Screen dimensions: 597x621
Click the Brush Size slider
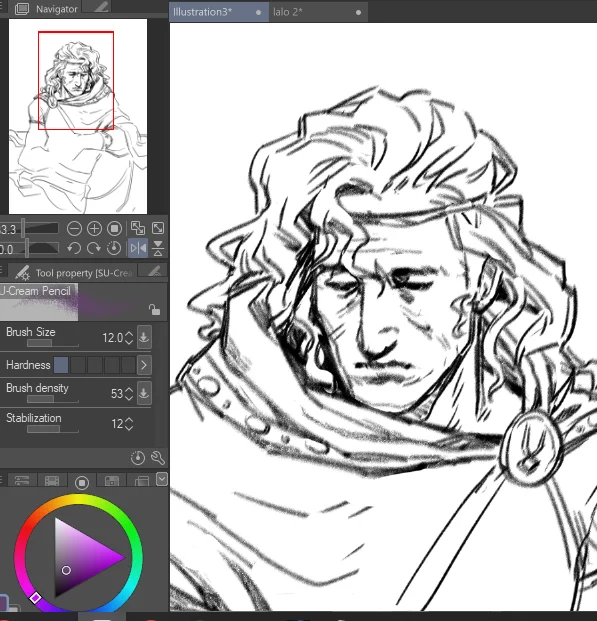click(x=53, y=343)
